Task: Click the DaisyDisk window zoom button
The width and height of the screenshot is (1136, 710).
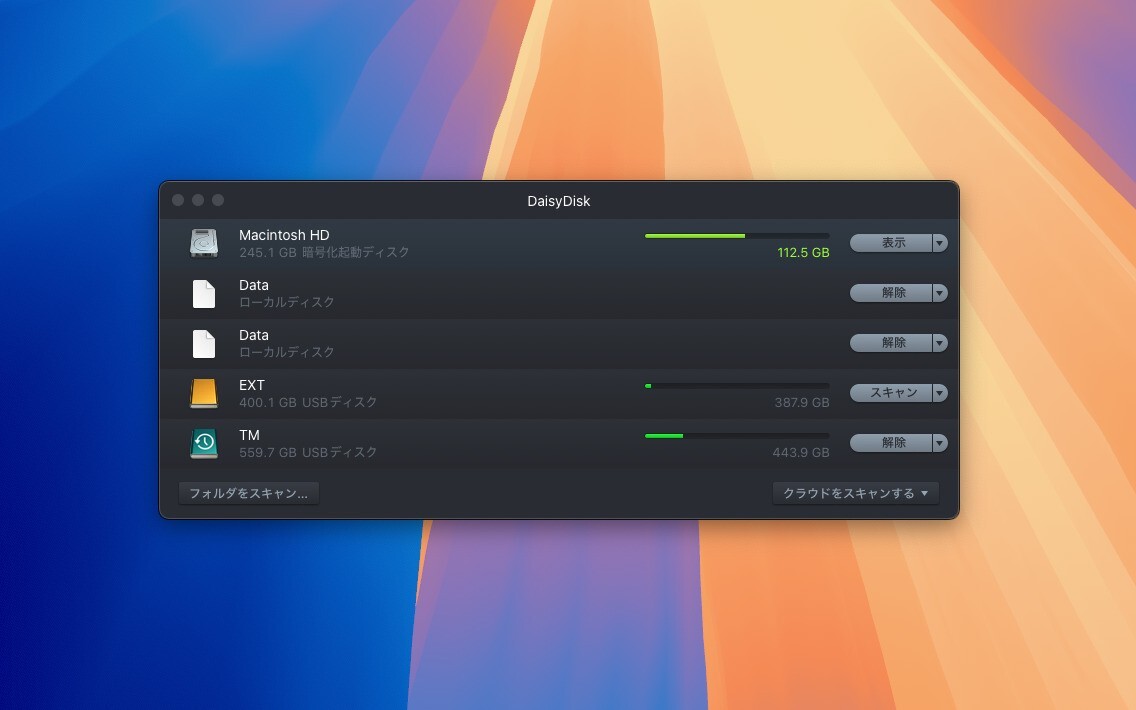Action: tap(218, 200)
